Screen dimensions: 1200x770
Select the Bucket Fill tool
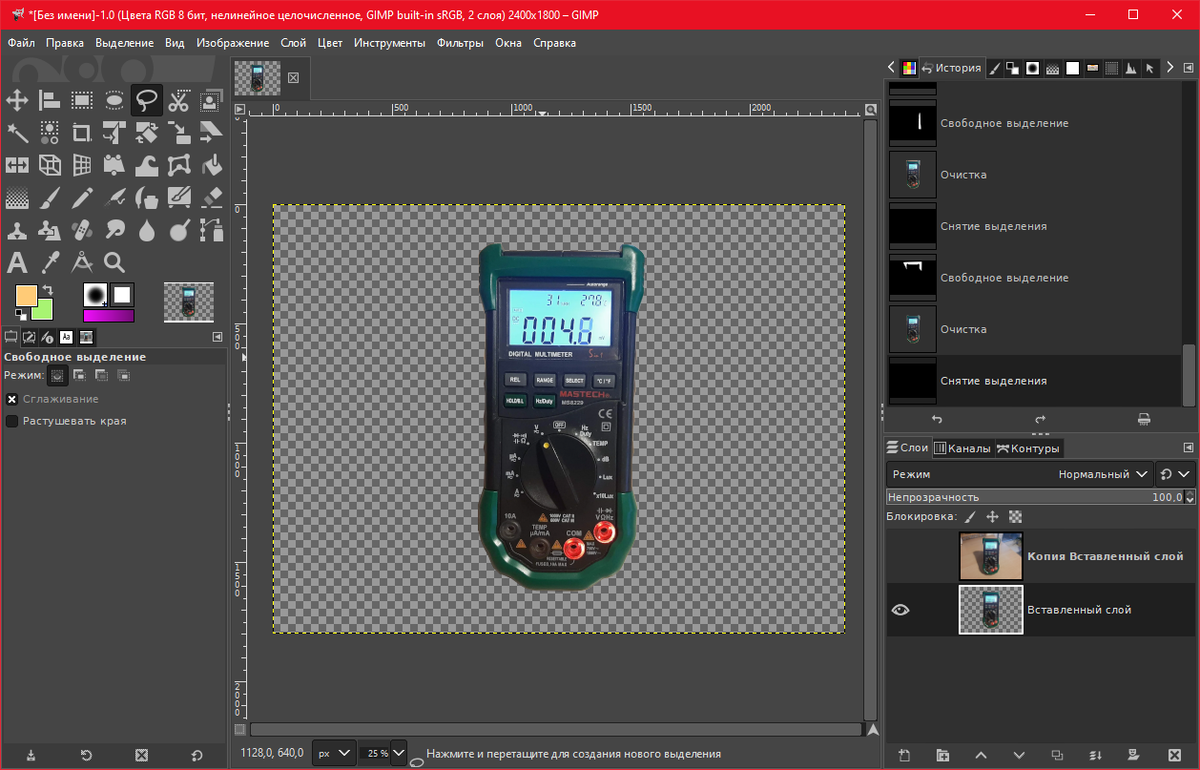(211, 165)
